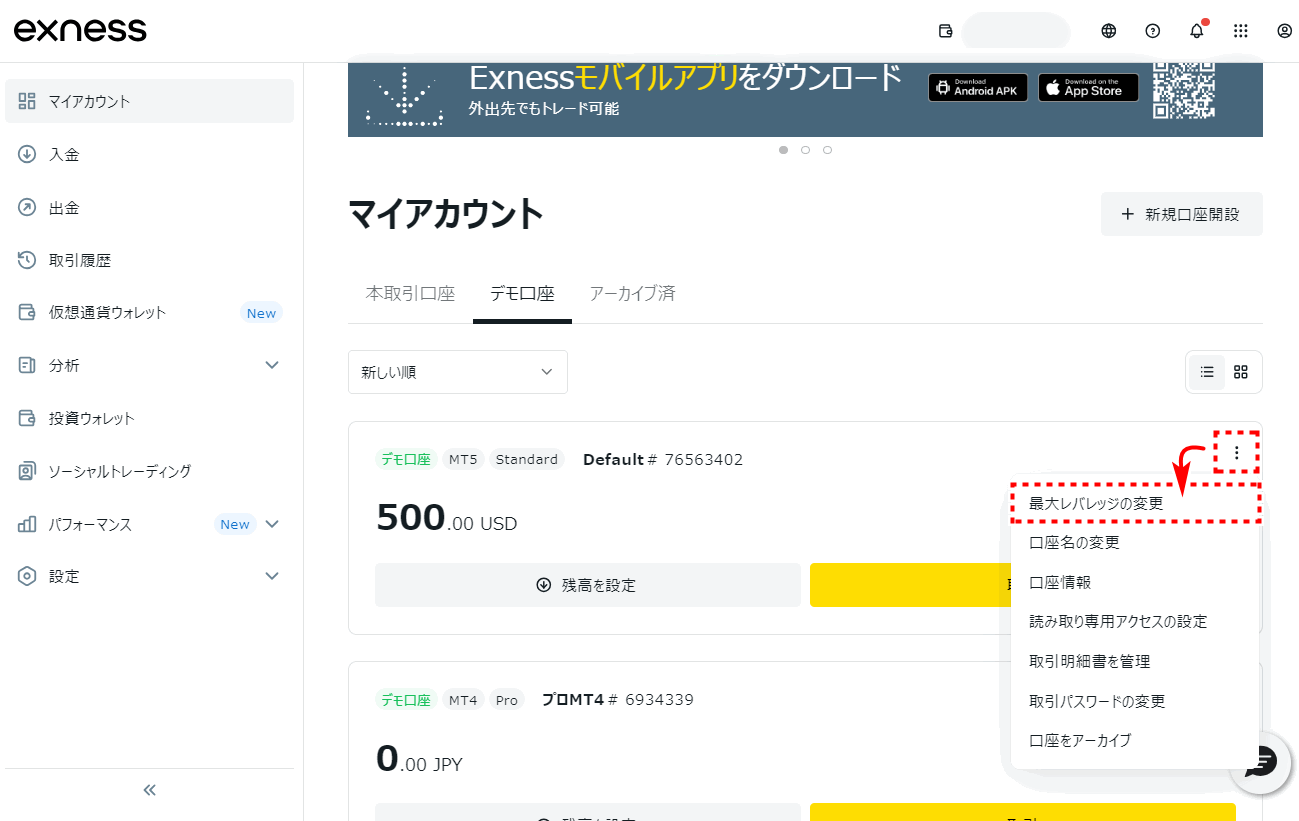Select 口座をアーカイブ menu item
The height and width of the screenshot is (821, 1299).
click(x=1135, y=741)
